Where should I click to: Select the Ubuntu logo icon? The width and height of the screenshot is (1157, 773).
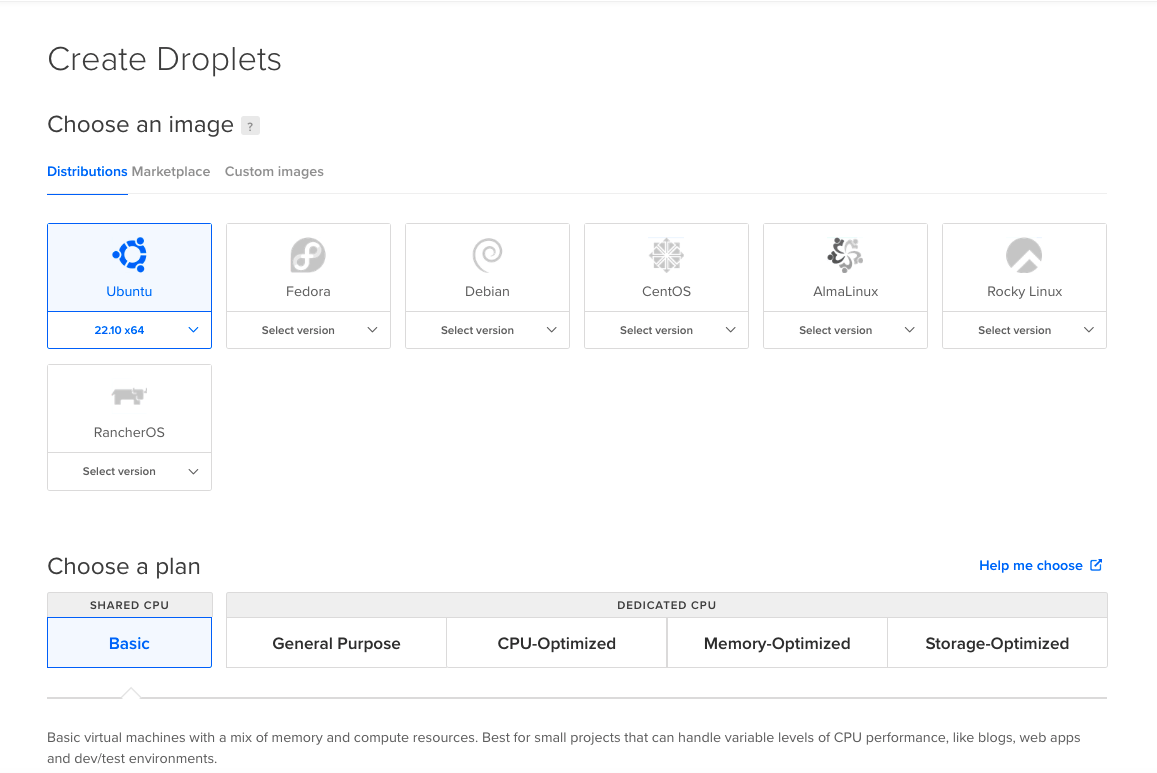coord(130,255)
